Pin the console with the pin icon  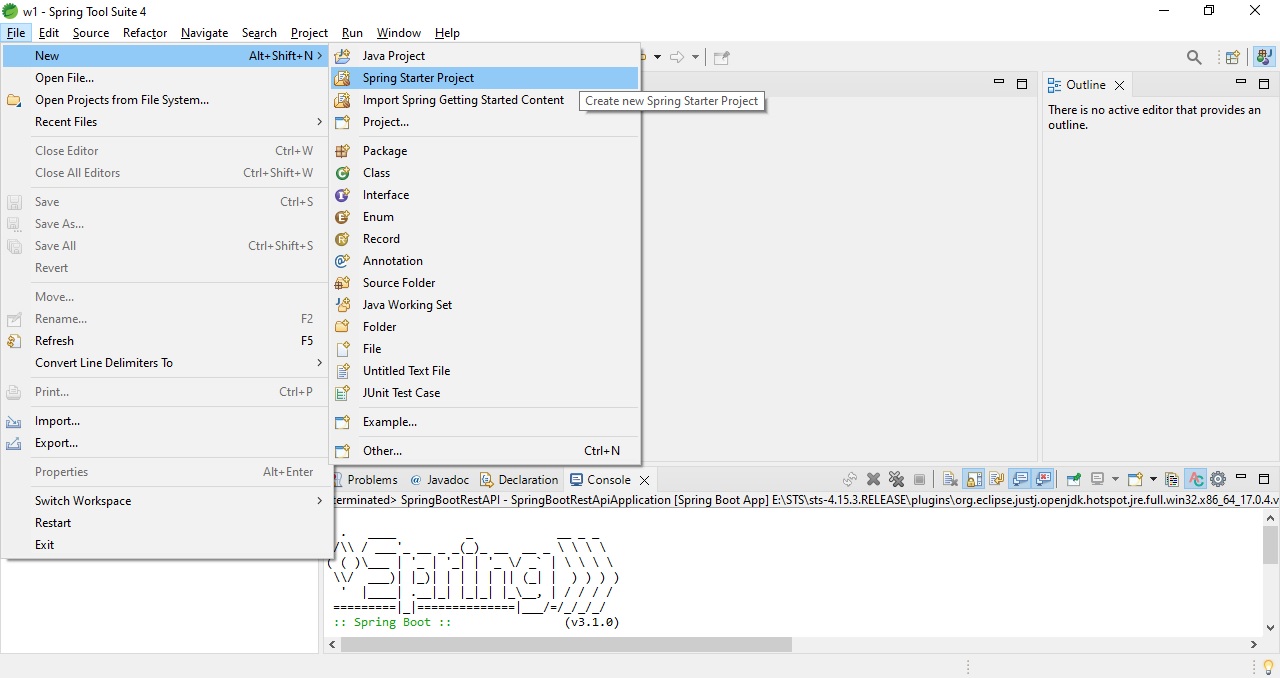pos(1074,480)
